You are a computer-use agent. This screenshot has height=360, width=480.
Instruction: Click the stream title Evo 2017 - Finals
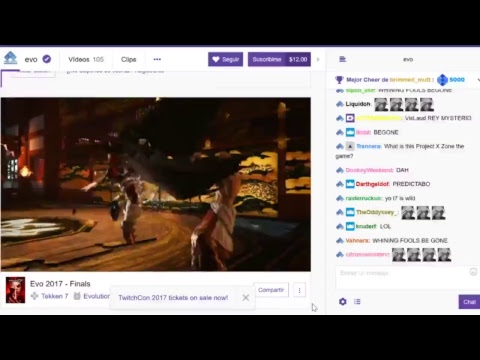coord(60,284)
